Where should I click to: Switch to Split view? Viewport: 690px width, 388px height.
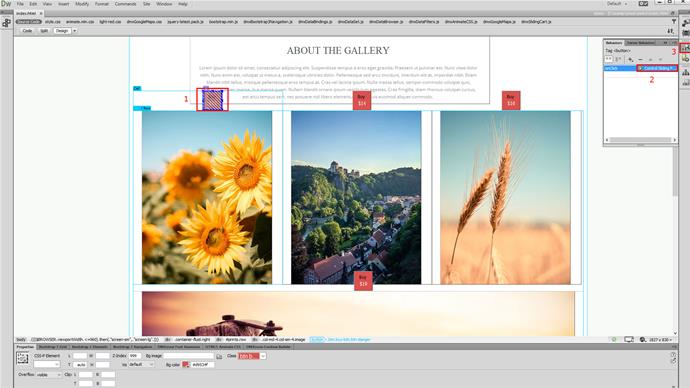point(44,31)
